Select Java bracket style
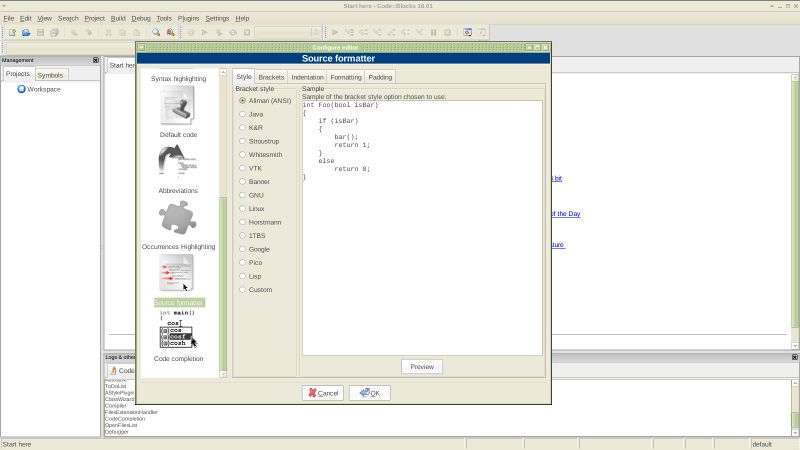Viewport: 800px width, 450px height. click(252, 114)
